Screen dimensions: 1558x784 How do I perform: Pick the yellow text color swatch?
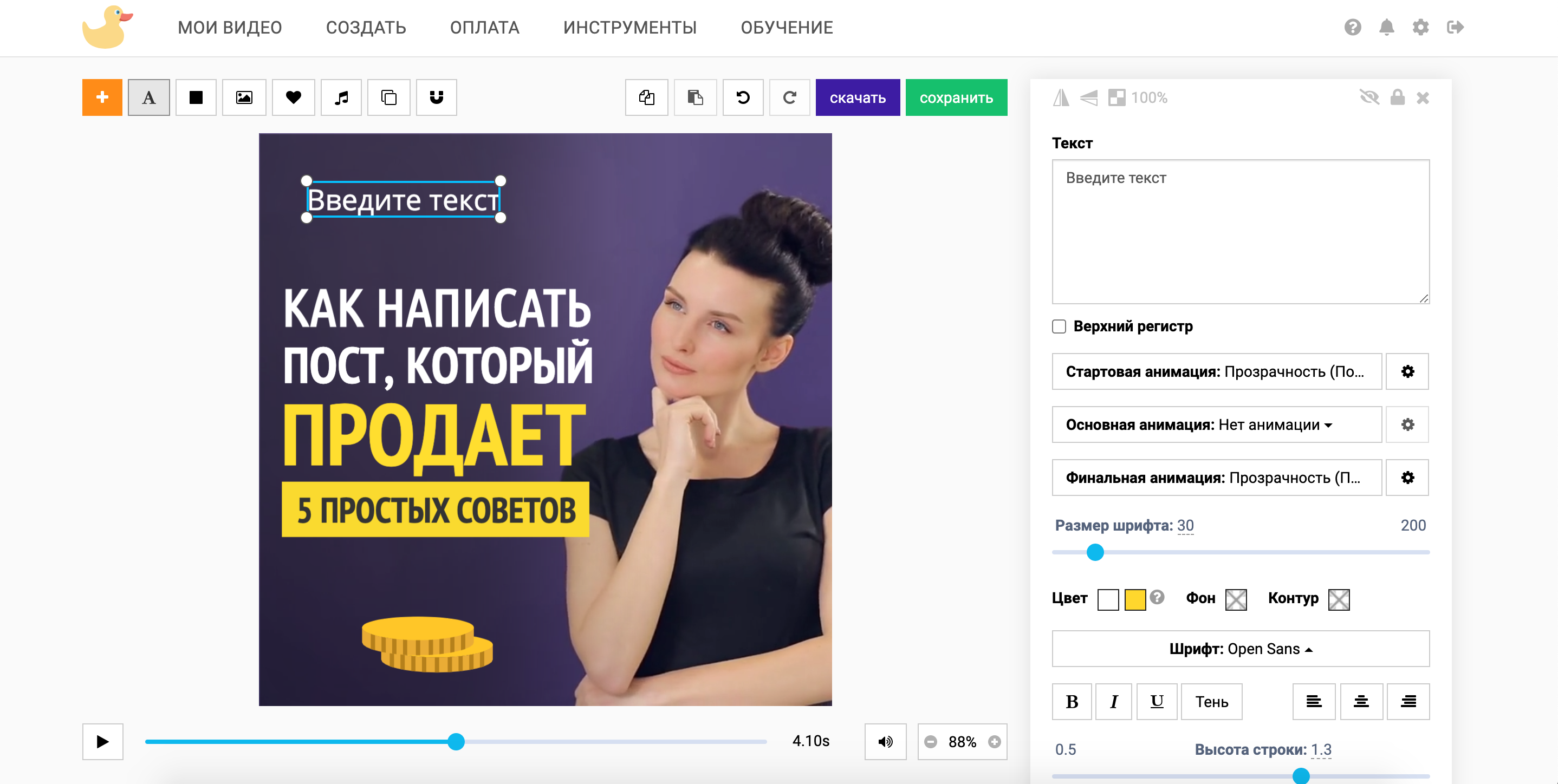(1135, 599)
